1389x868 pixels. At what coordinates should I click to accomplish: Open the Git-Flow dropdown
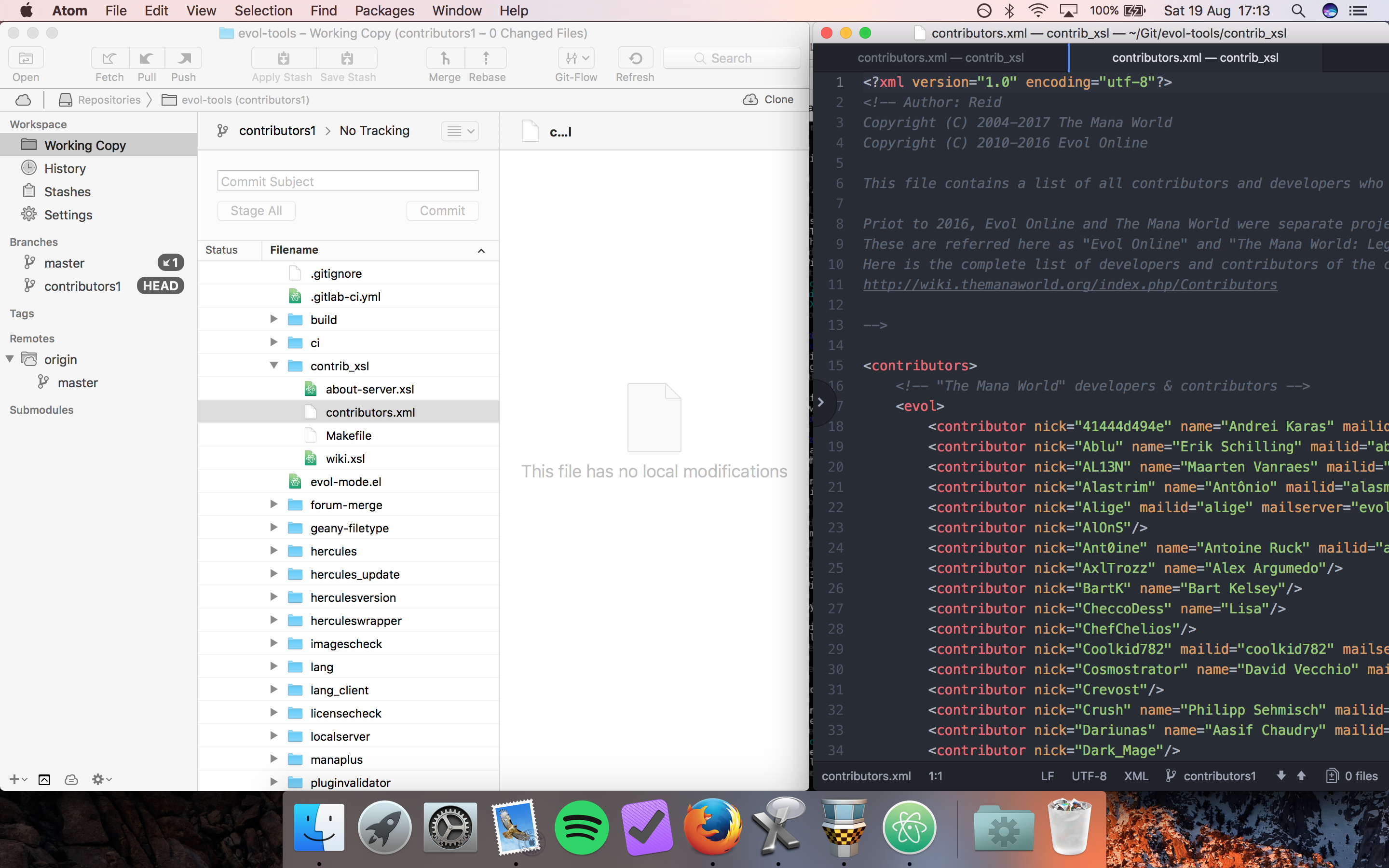[x=576, y=58]
